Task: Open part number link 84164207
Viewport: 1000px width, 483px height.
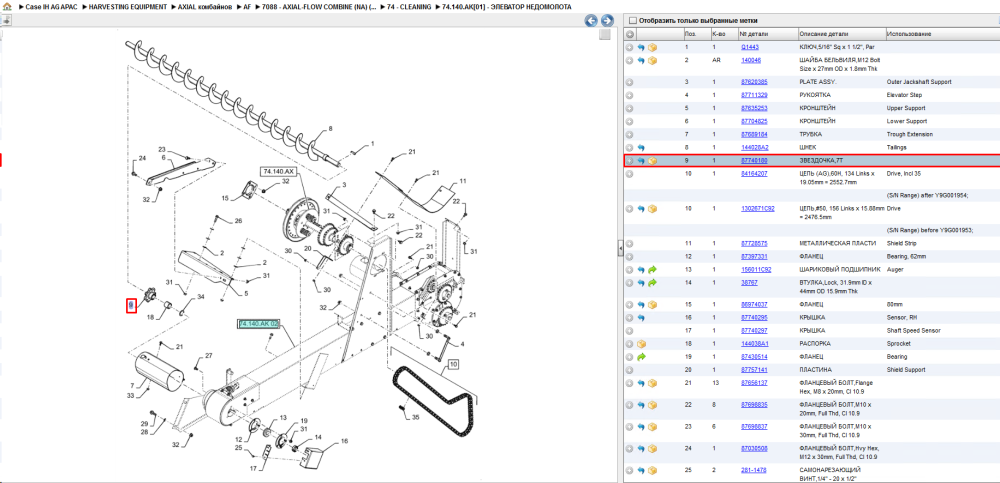Action: 754,174
